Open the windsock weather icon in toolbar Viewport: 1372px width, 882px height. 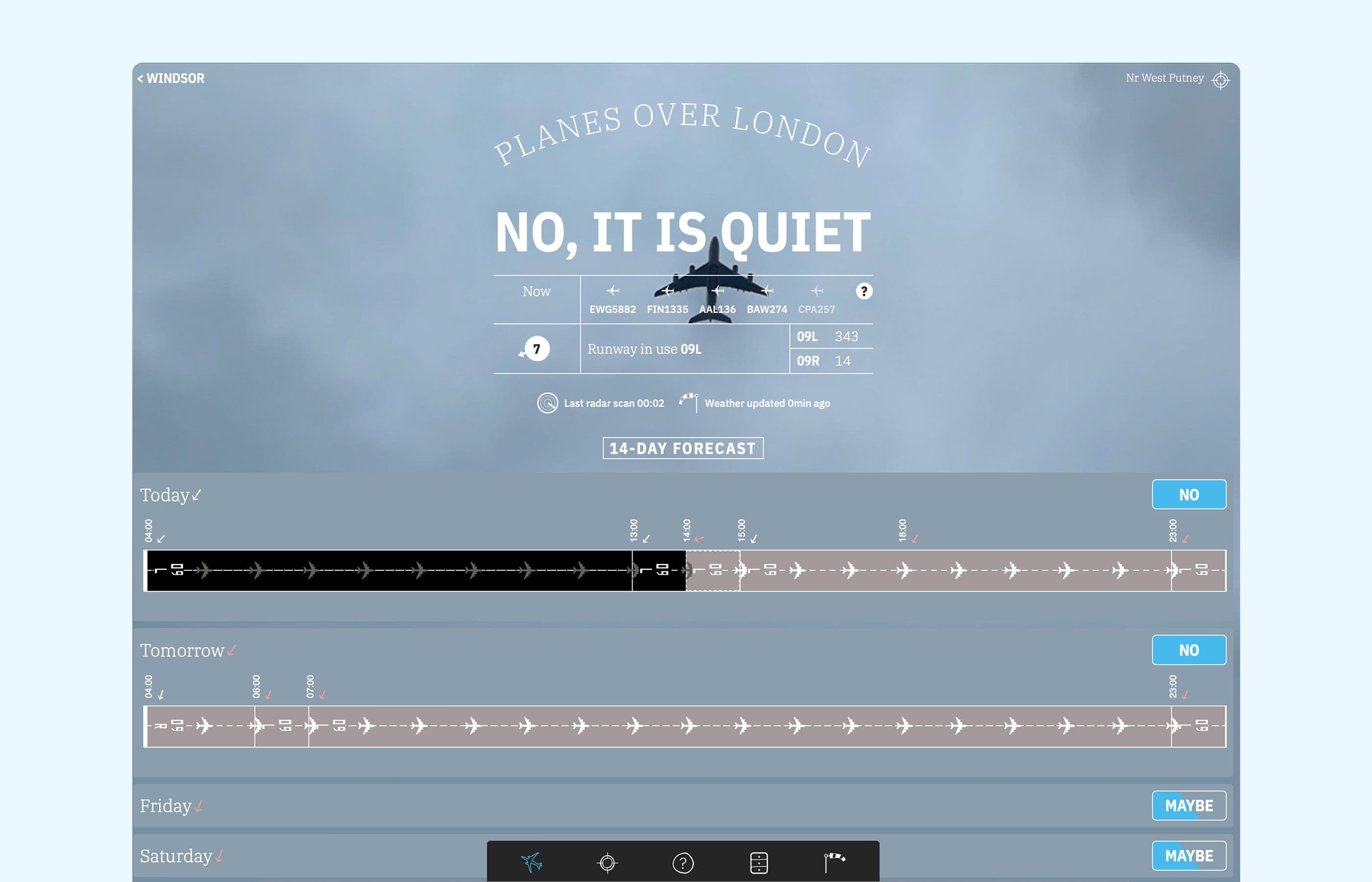point(834,862)
